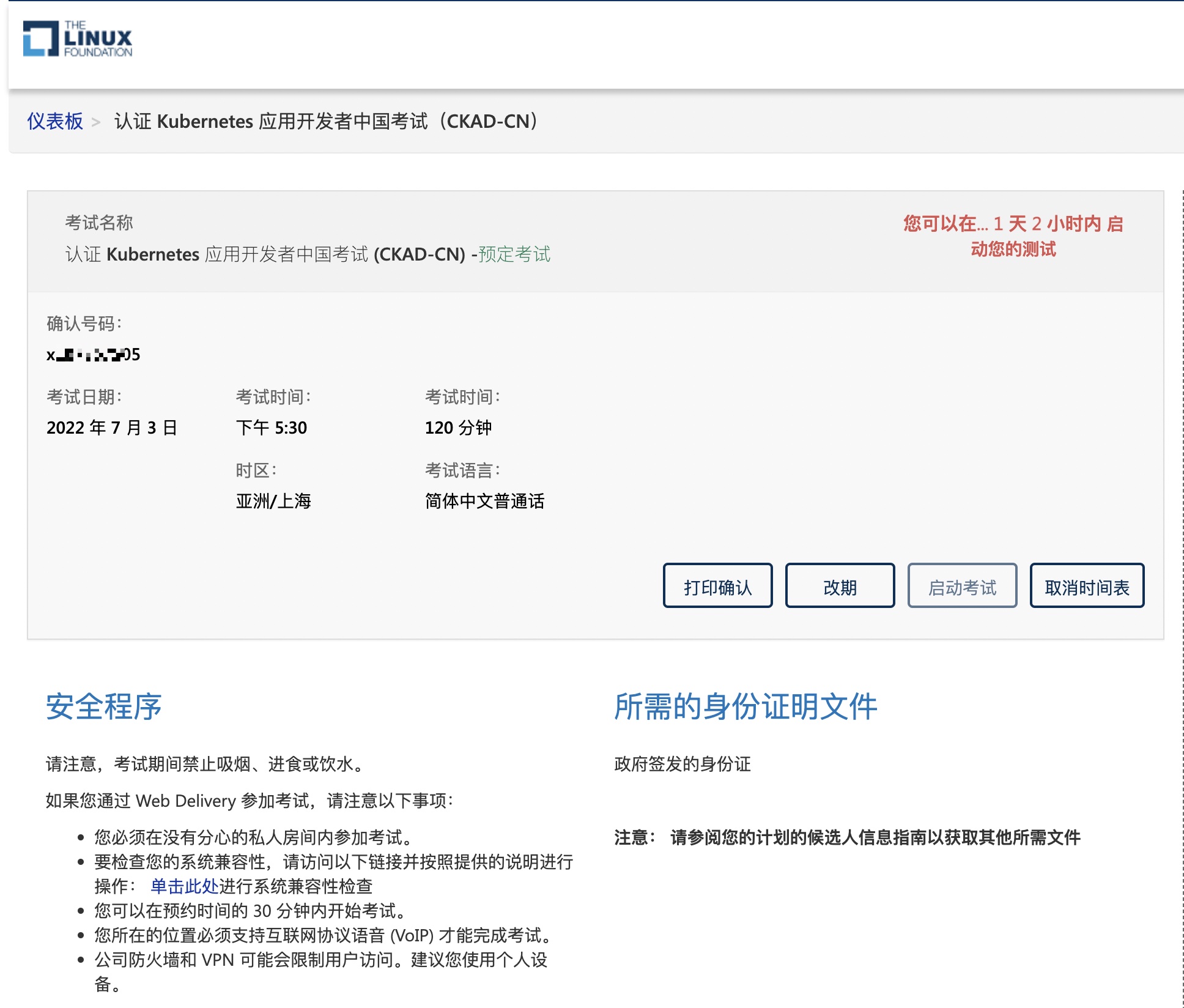Click the 时区 label
The height and width of the screenshot is (1008, 1184).
point(256,470)
